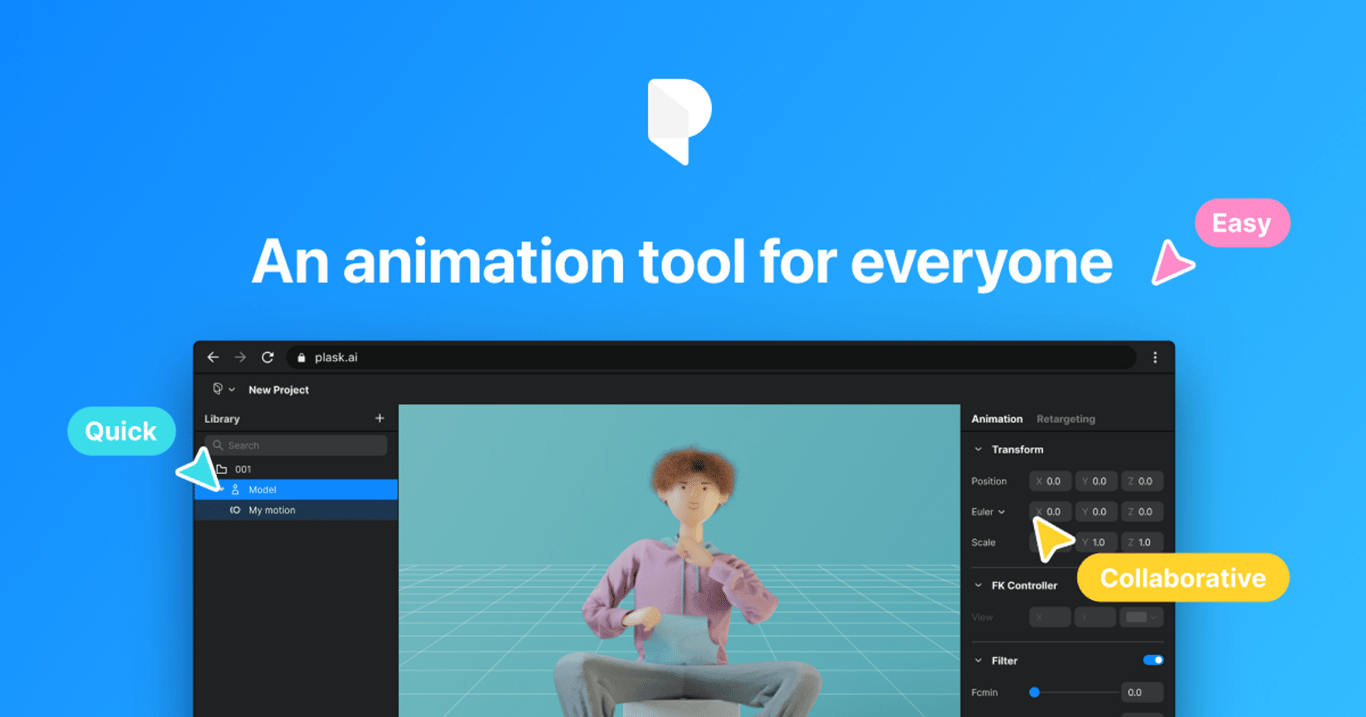1366x717 pixels.
Task: Click the motion icon beside My motion
Action: point(235,510)
